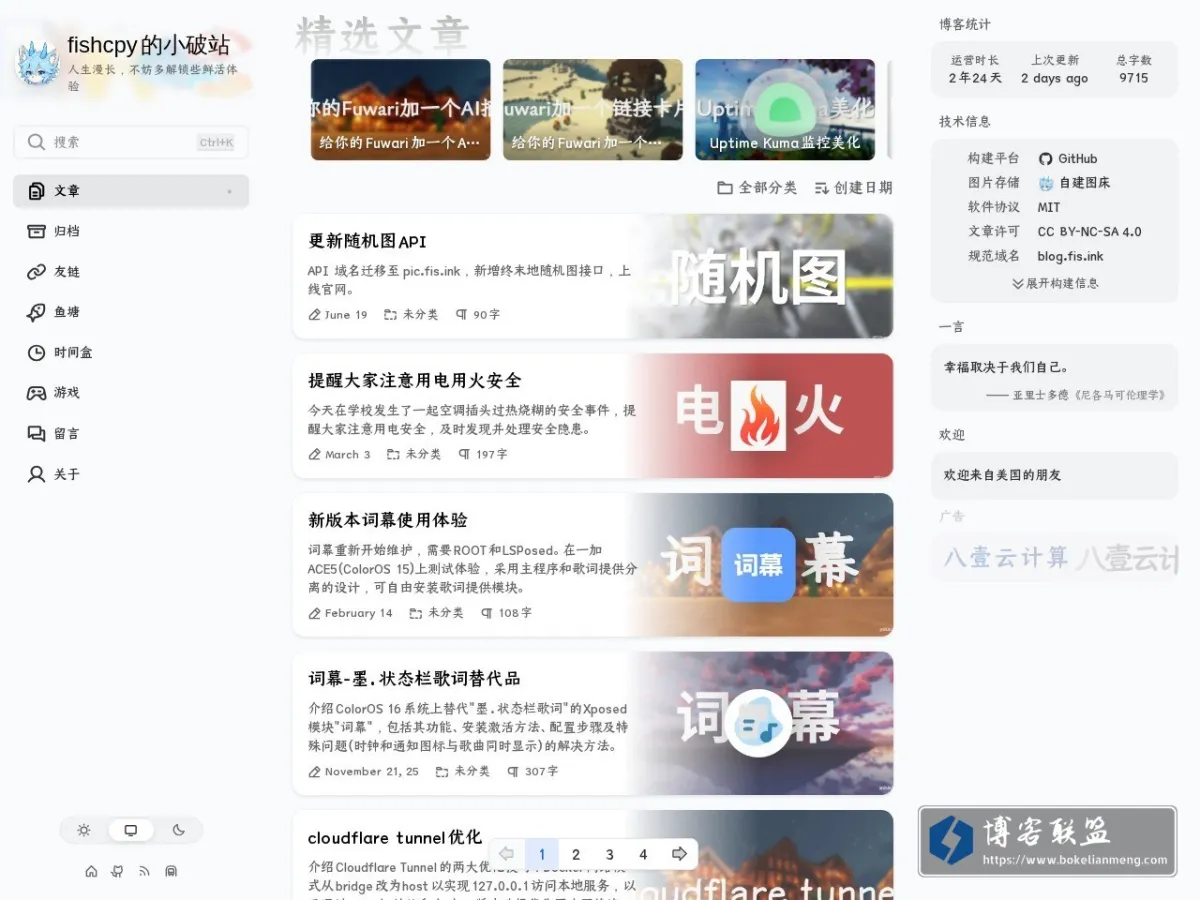Open the 关于 menu item
This screenshot has height=900, width=1200.
point(131,474)
